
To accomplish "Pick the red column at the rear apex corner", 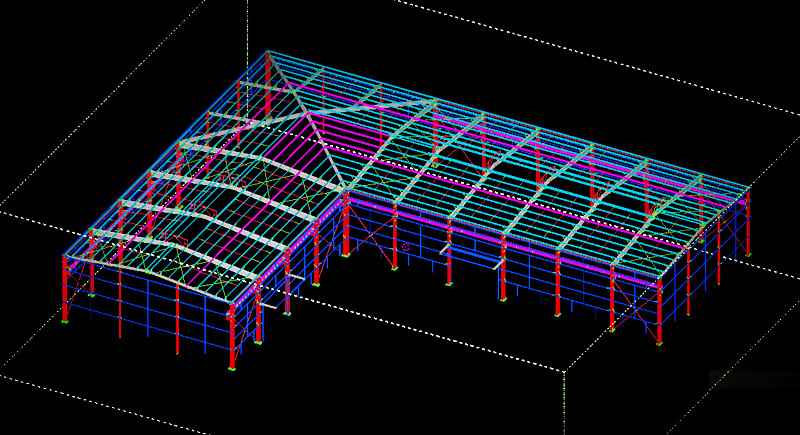I will (268, 87).
